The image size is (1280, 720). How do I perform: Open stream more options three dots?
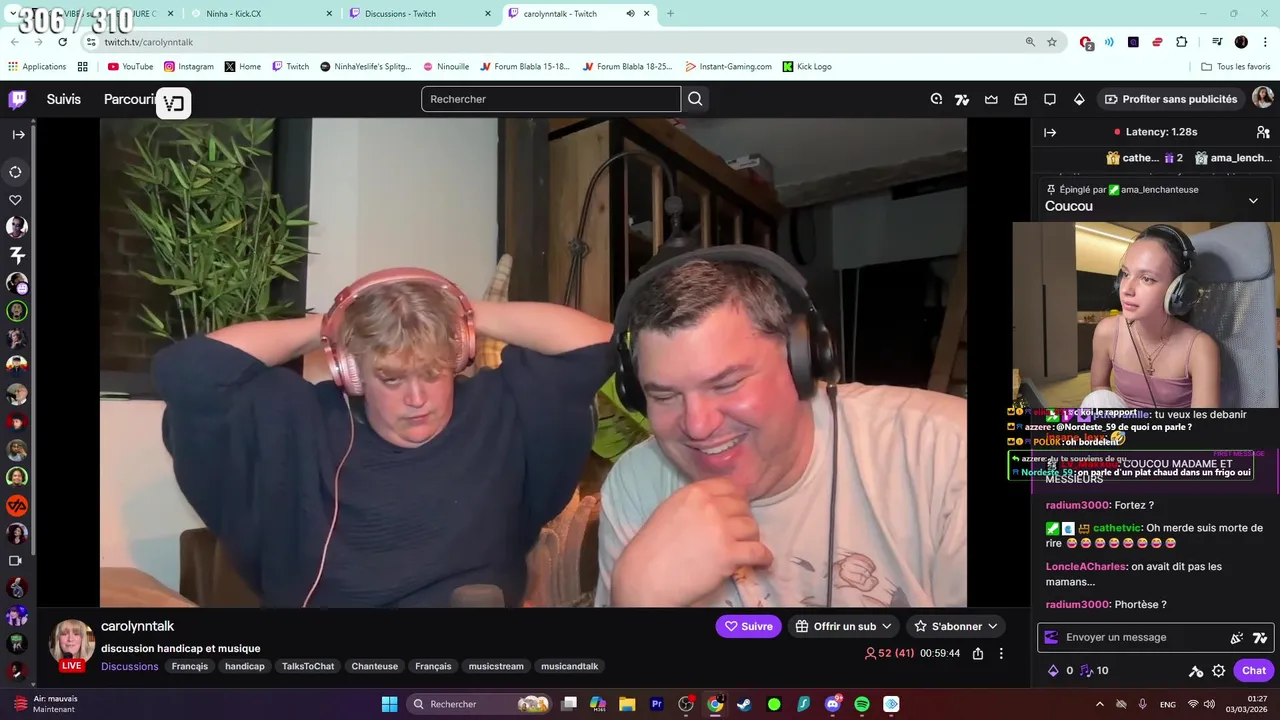1001,653
